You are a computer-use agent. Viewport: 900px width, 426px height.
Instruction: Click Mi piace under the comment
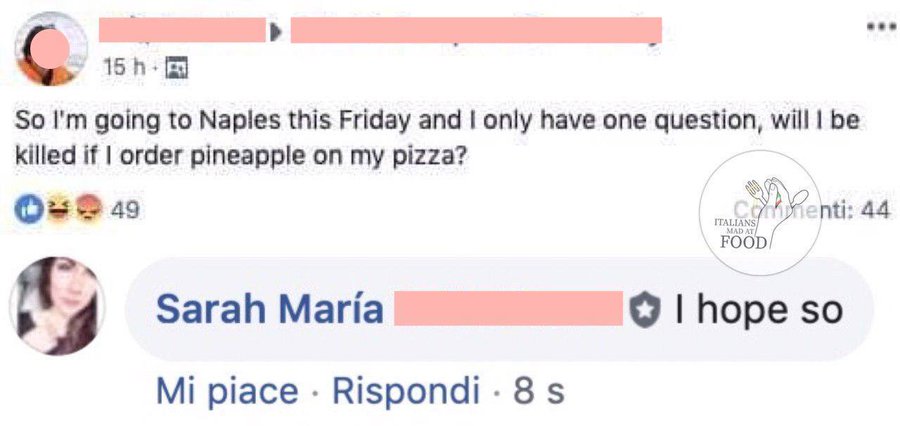(226, 390)
